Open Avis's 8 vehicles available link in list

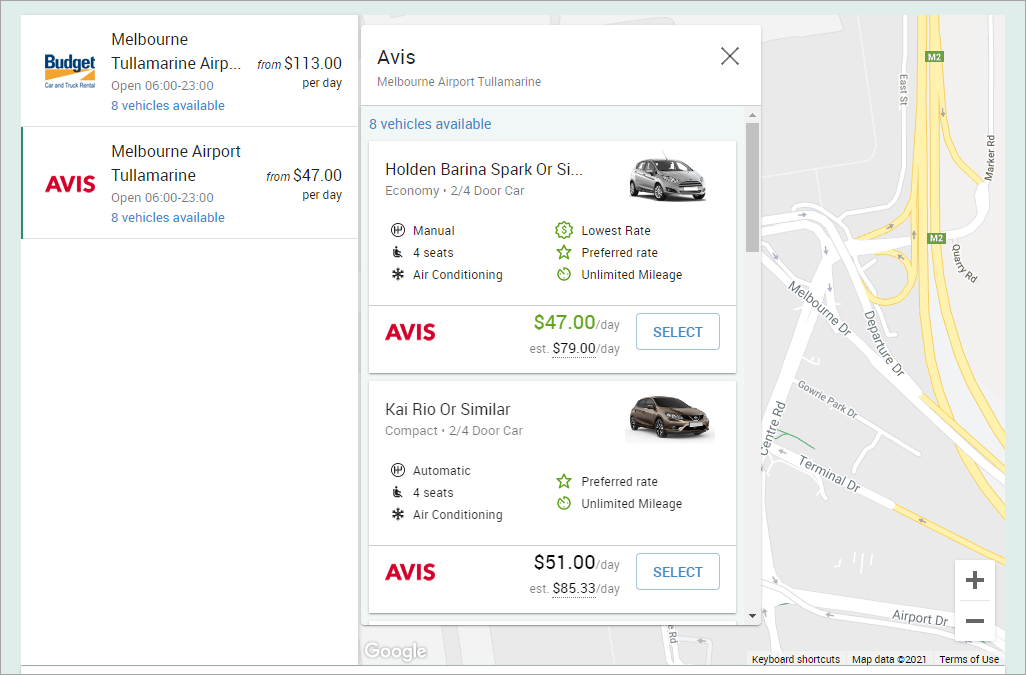168,217
